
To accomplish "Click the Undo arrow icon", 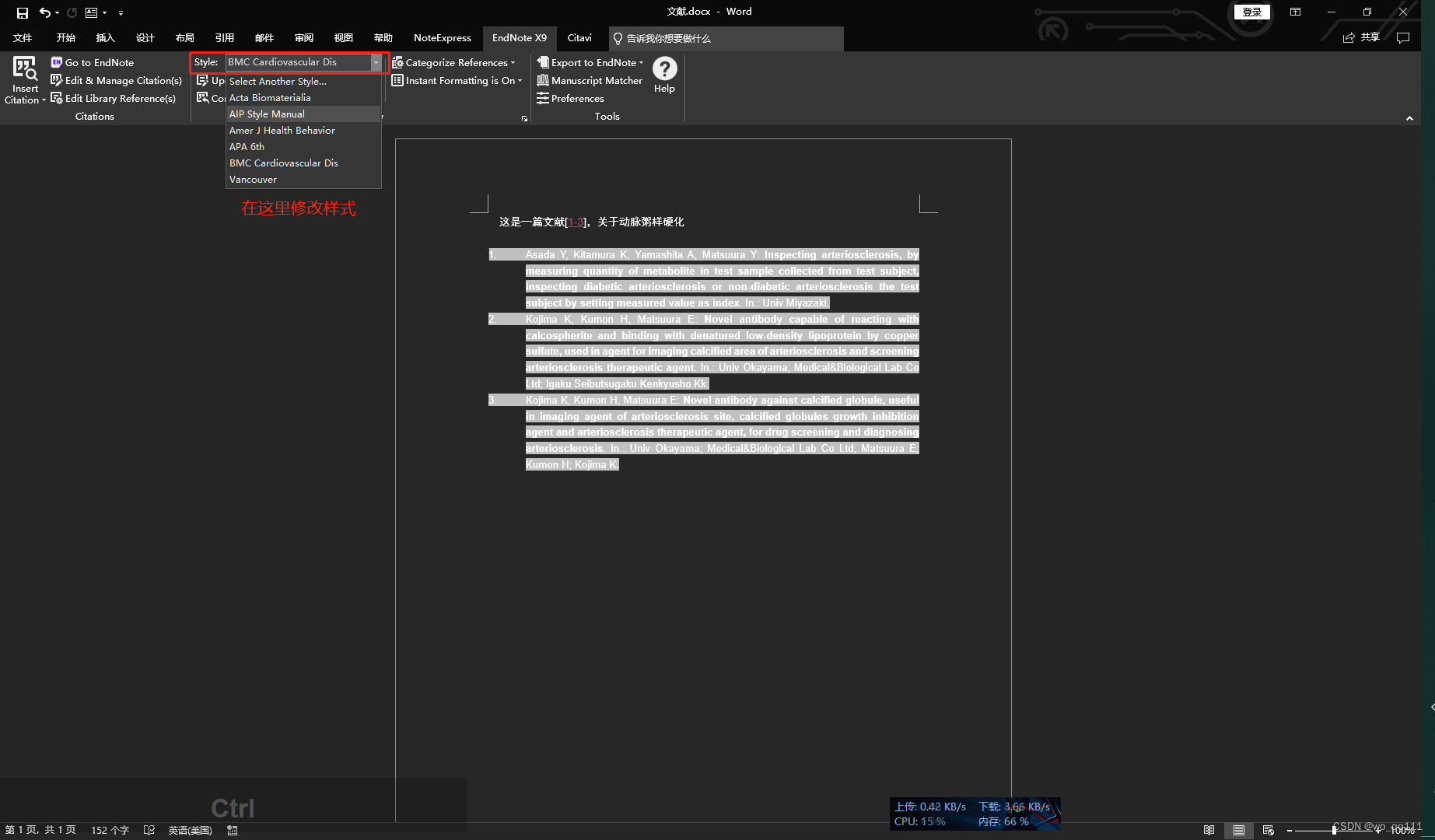I will 44,12.
